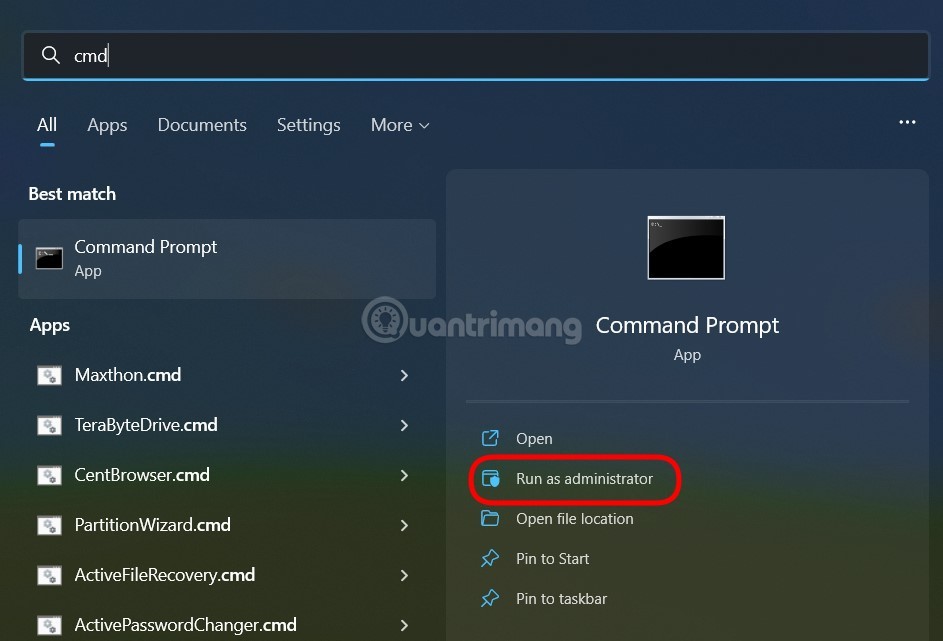Choose Run as administrator
The image size is (943, 641).
584,479
